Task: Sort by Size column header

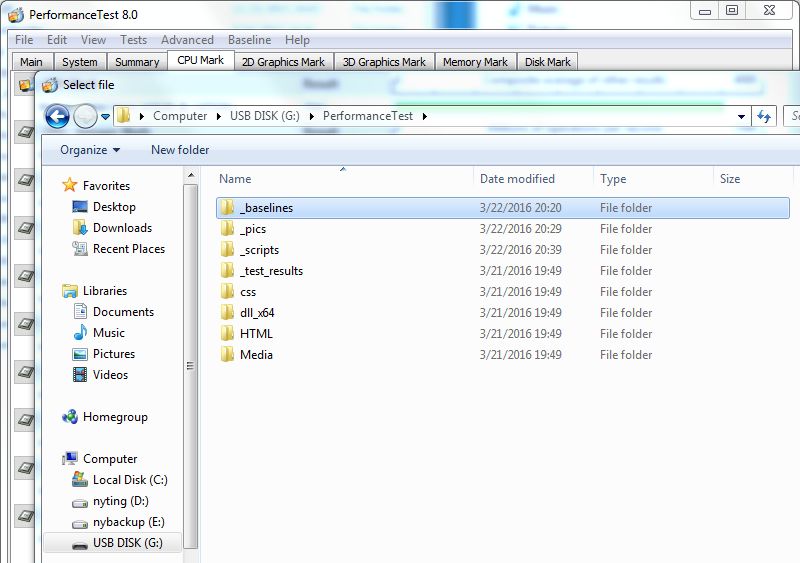Action: [730, 179]
